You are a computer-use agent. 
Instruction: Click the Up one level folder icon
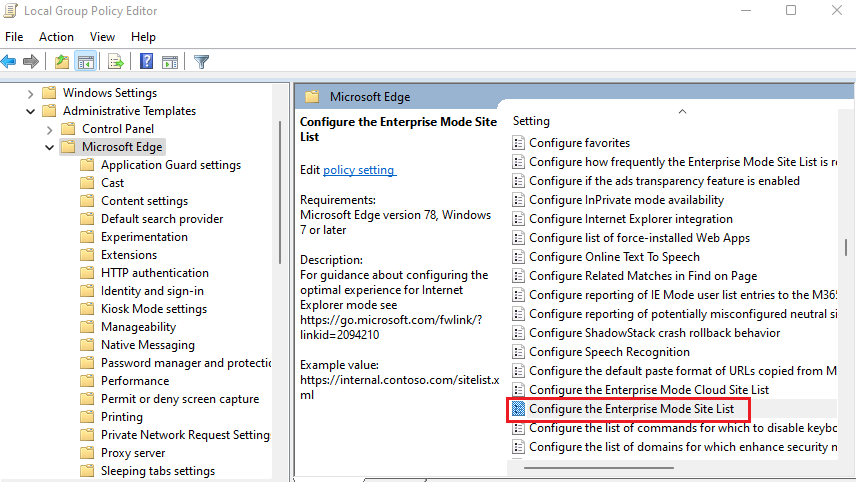coord(62,62)
